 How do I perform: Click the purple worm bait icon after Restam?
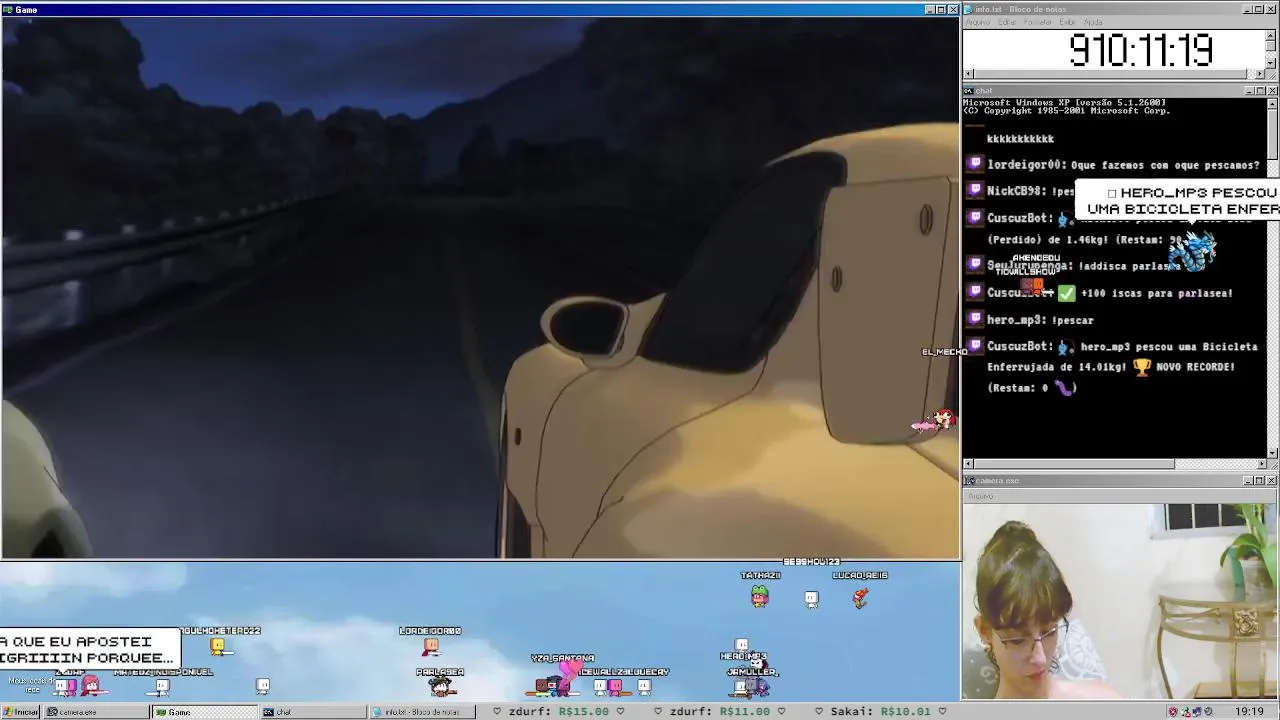point(1065,388)
